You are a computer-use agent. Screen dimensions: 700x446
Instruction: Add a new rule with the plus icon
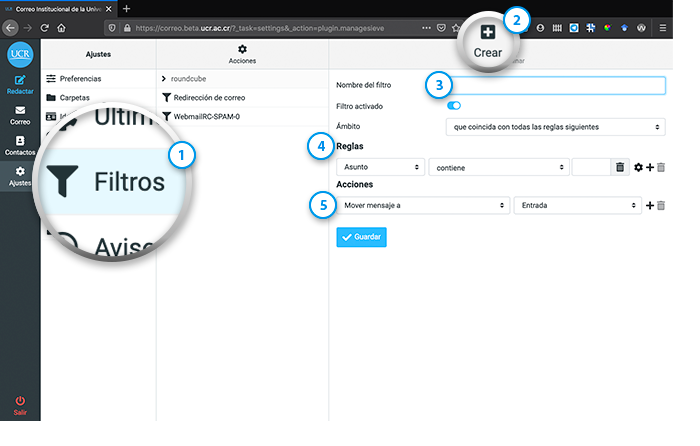[x=649, y=167]
